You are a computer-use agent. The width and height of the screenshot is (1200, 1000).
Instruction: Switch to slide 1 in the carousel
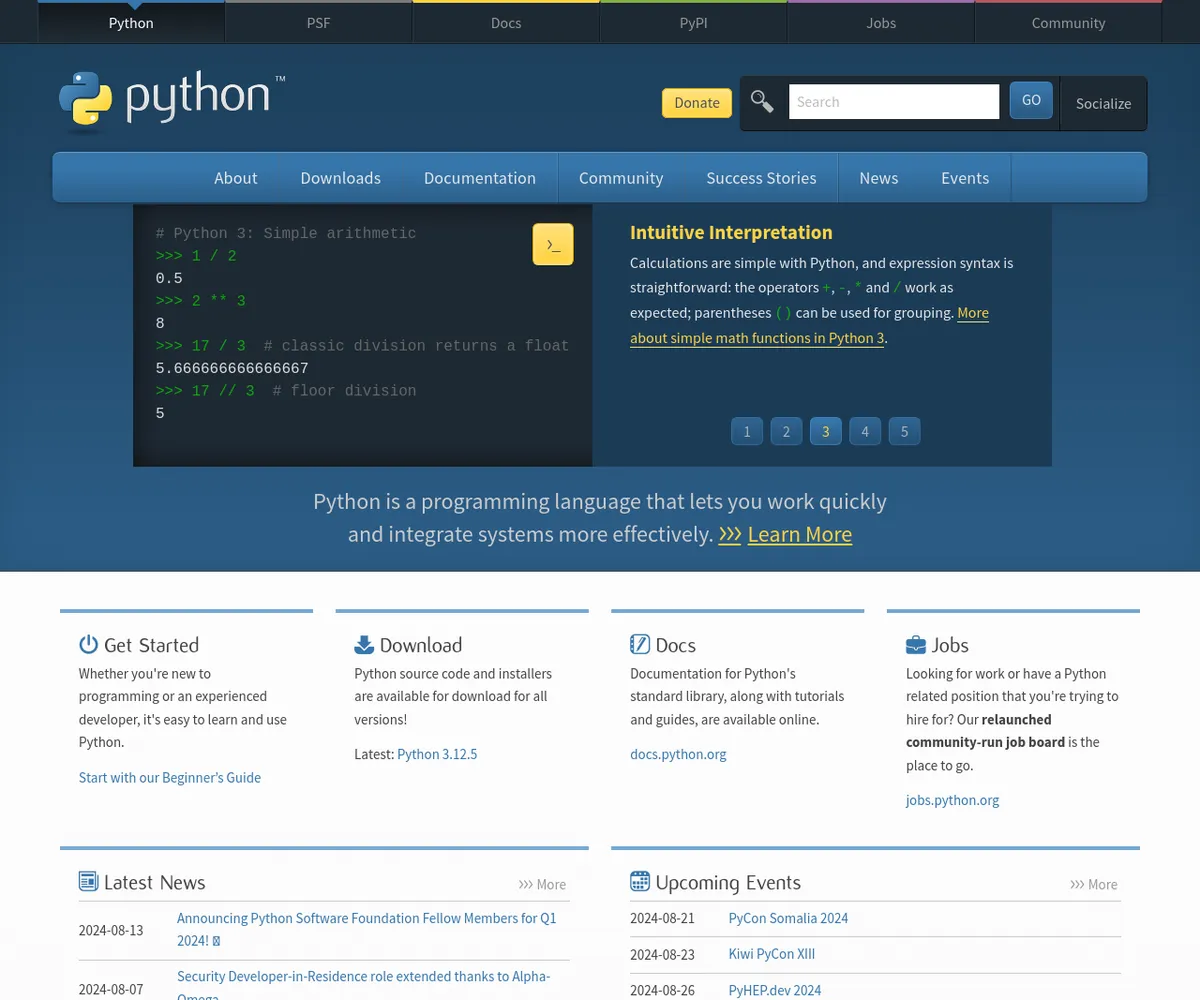pyautogui.click(x=747, y=431)
